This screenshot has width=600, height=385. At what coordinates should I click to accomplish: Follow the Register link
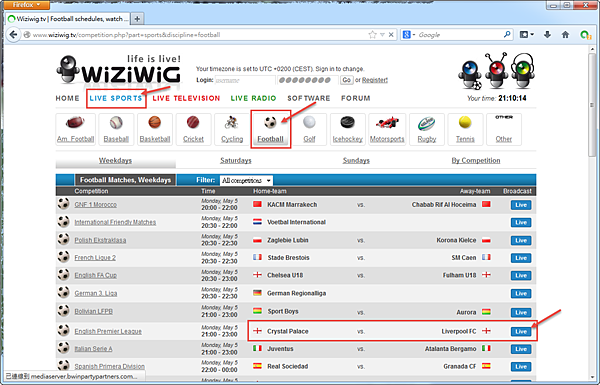tap(375, 80)
